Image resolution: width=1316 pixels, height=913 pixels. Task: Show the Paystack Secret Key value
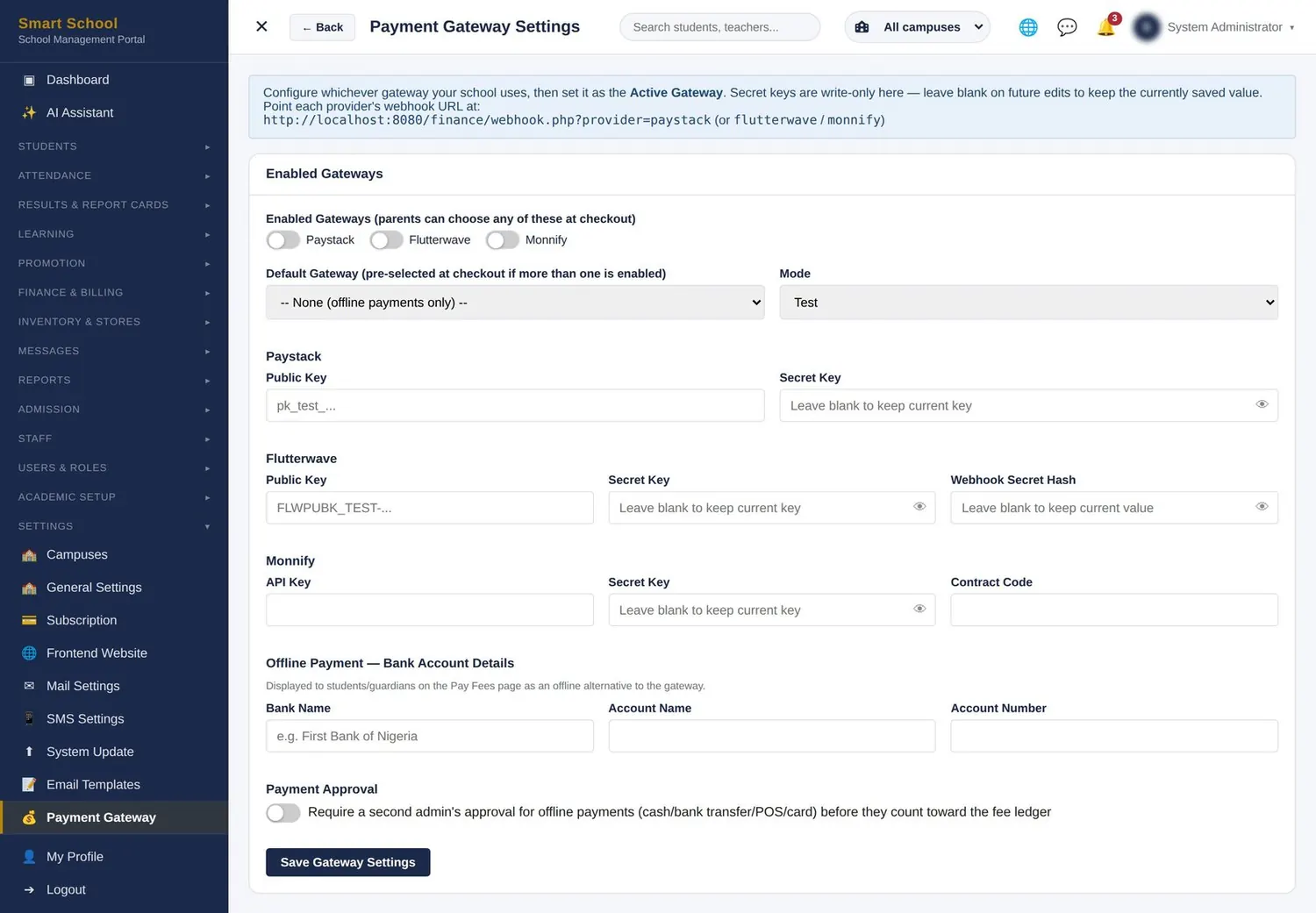(x=1262, y=404)
